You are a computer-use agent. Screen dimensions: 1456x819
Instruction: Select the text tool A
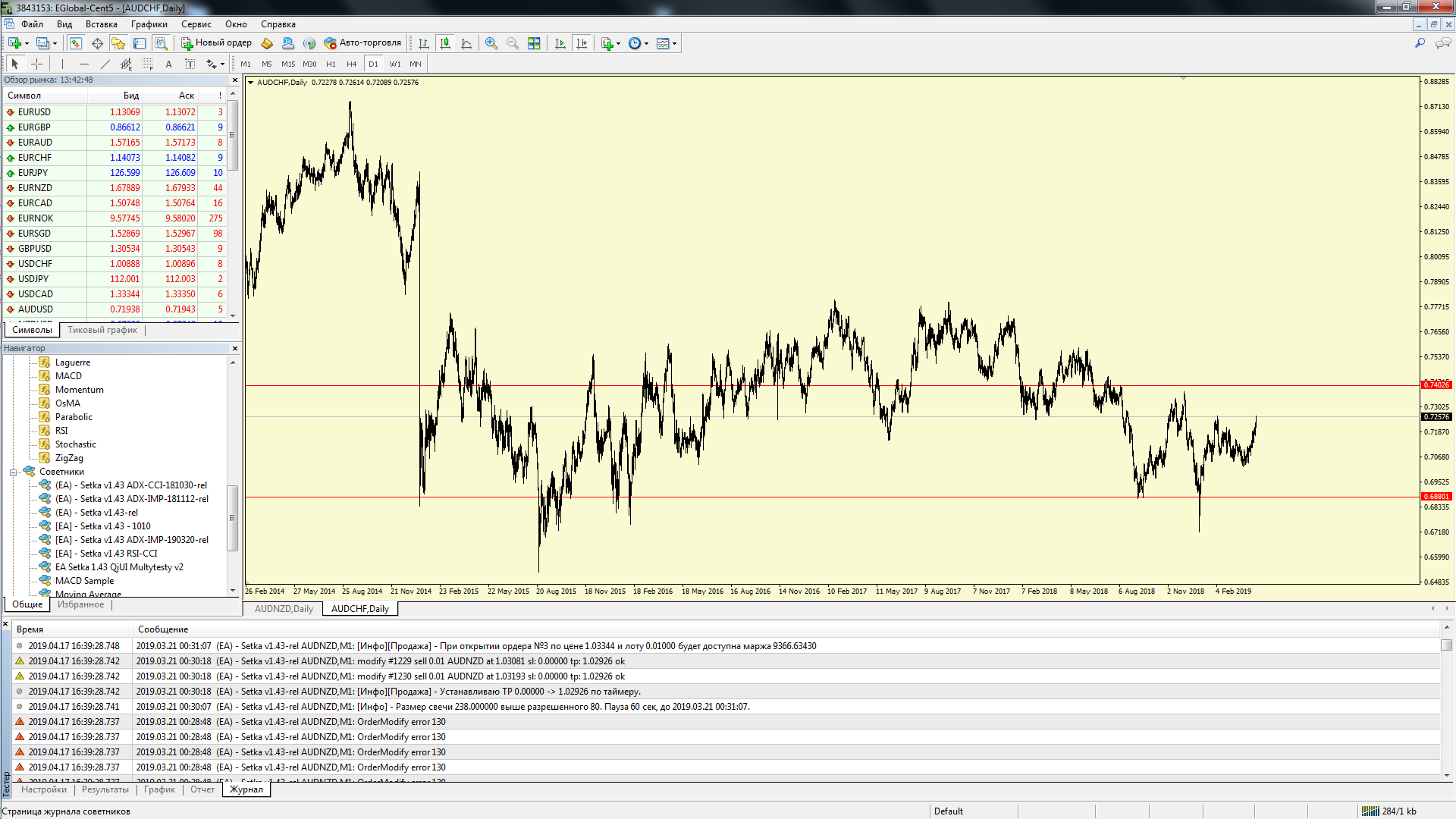168,64
